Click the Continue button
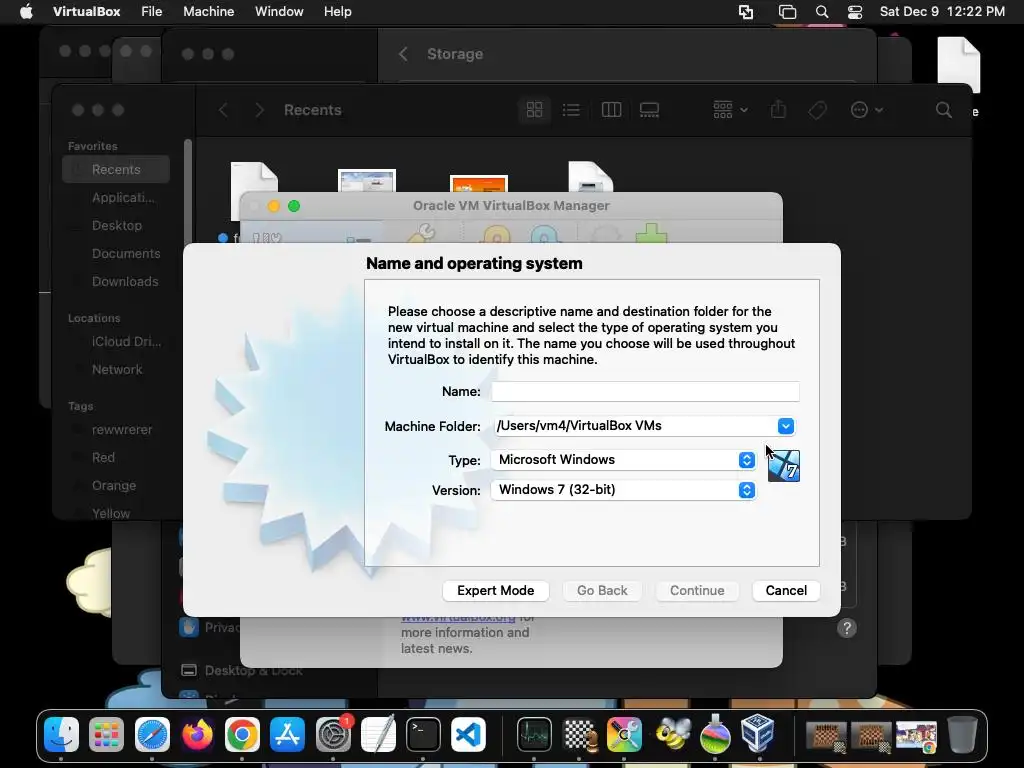The width and height of the screenshot is (1024, 768). [x=697, y=590]
